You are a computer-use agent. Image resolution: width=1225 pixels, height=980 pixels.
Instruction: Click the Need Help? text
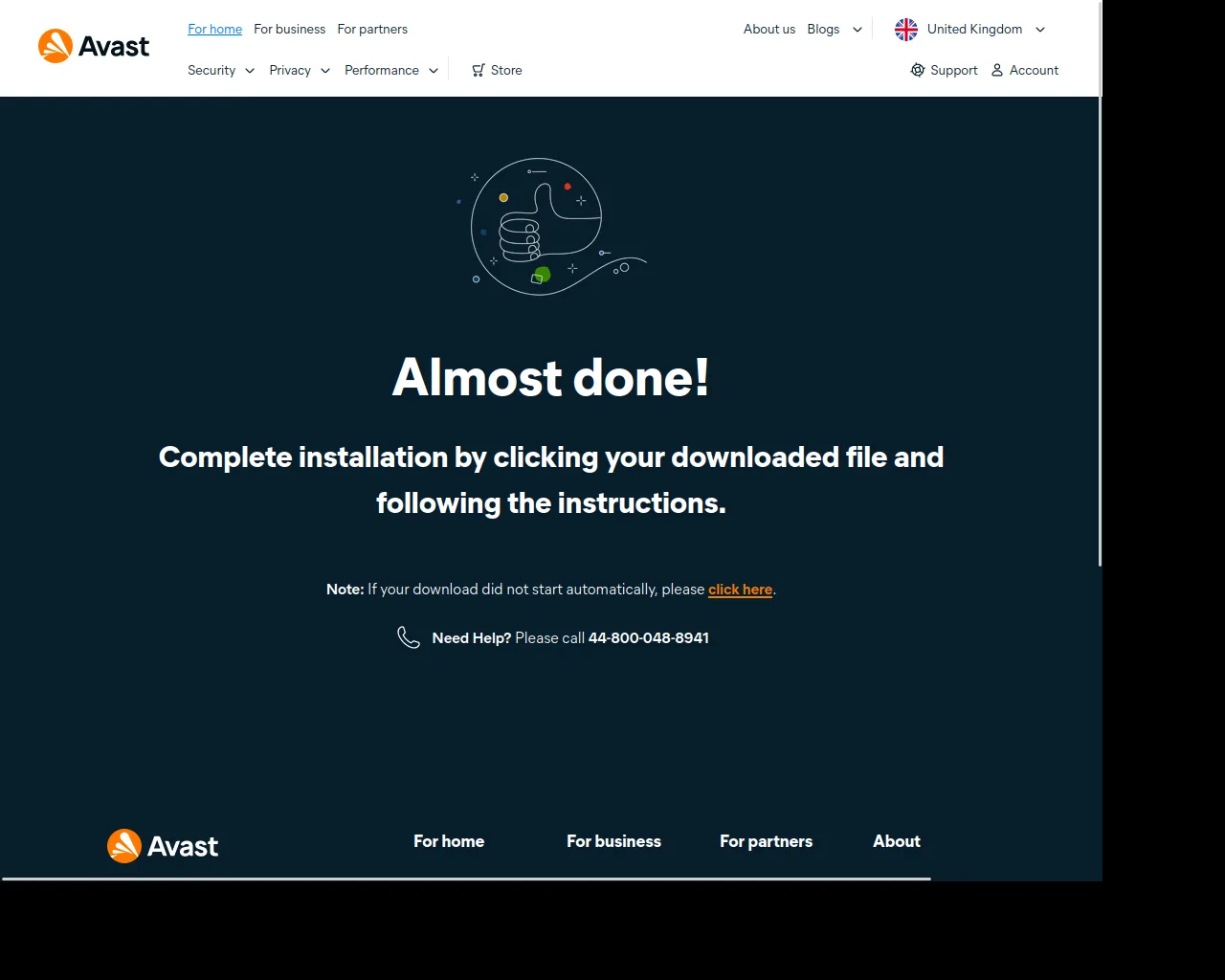tap(472, 637)
